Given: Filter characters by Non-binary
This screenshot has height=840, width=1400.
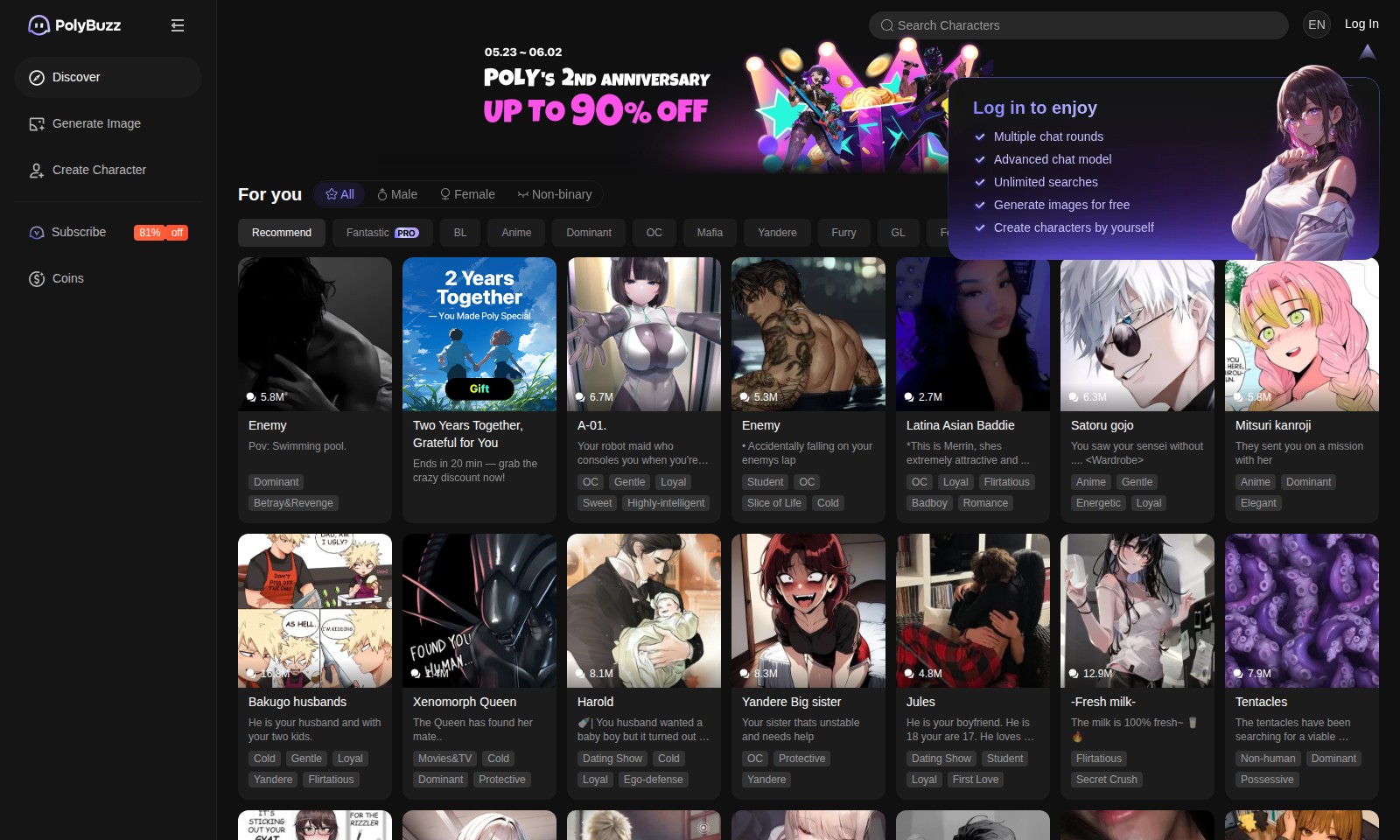Looking at the screenshot, I should pos(554,194).
